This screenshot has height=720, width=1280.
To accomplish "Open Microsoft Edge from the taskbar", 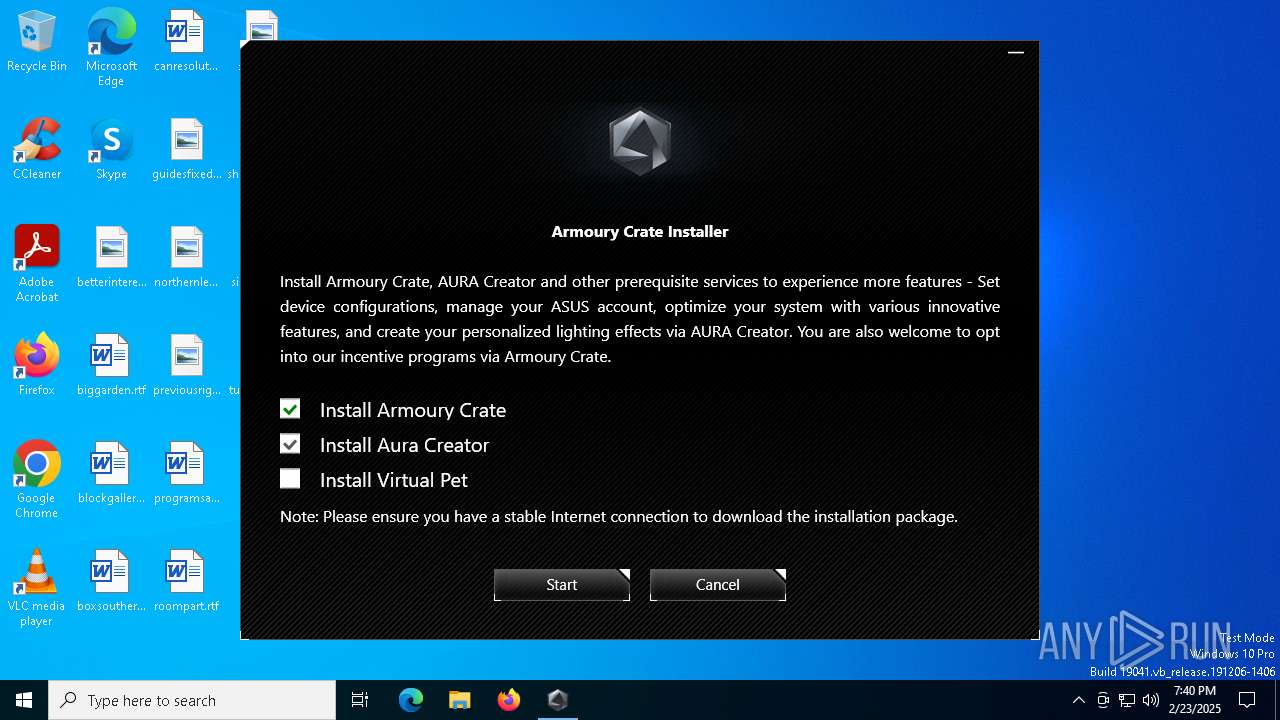I will pyautogui.click(x=411, y=700).
